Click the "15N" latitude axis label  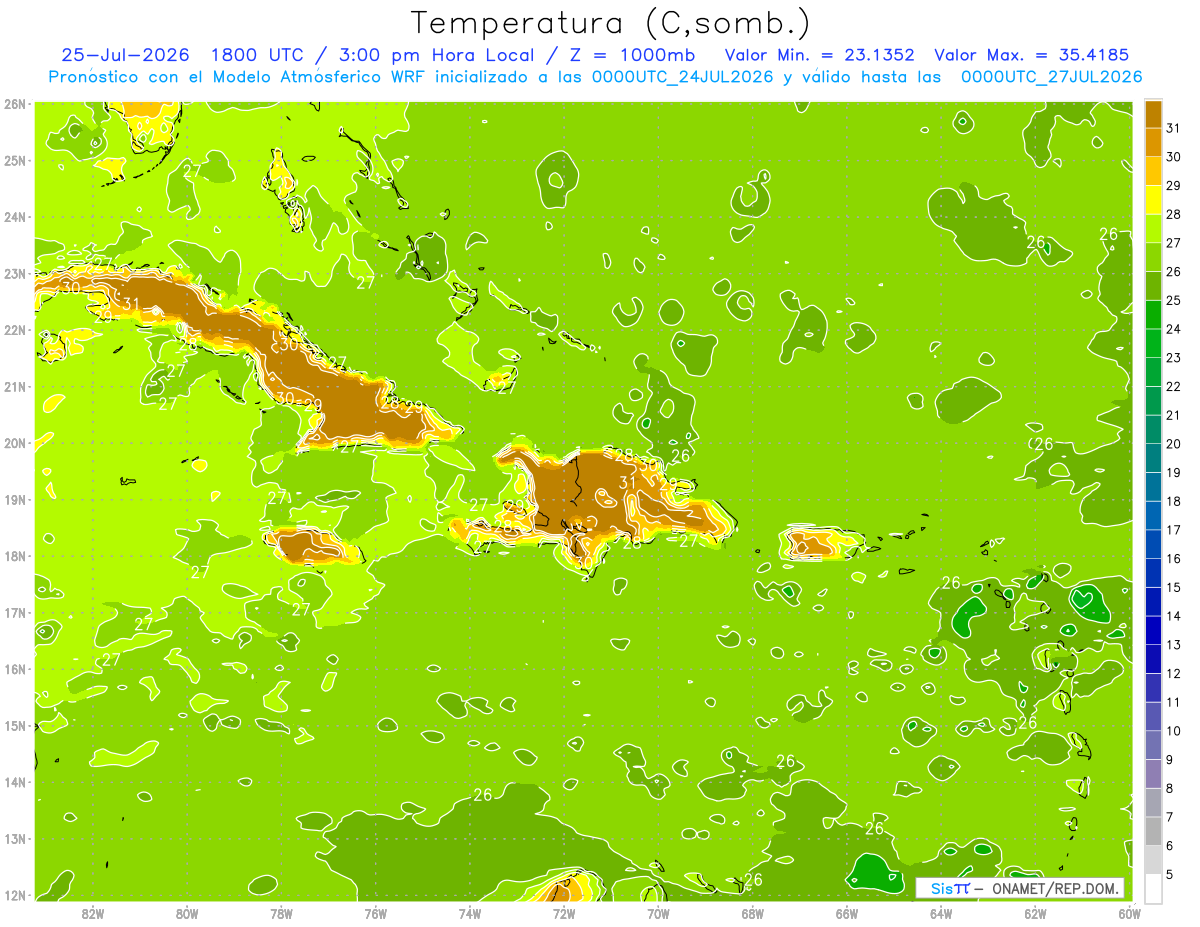[15, 725]
